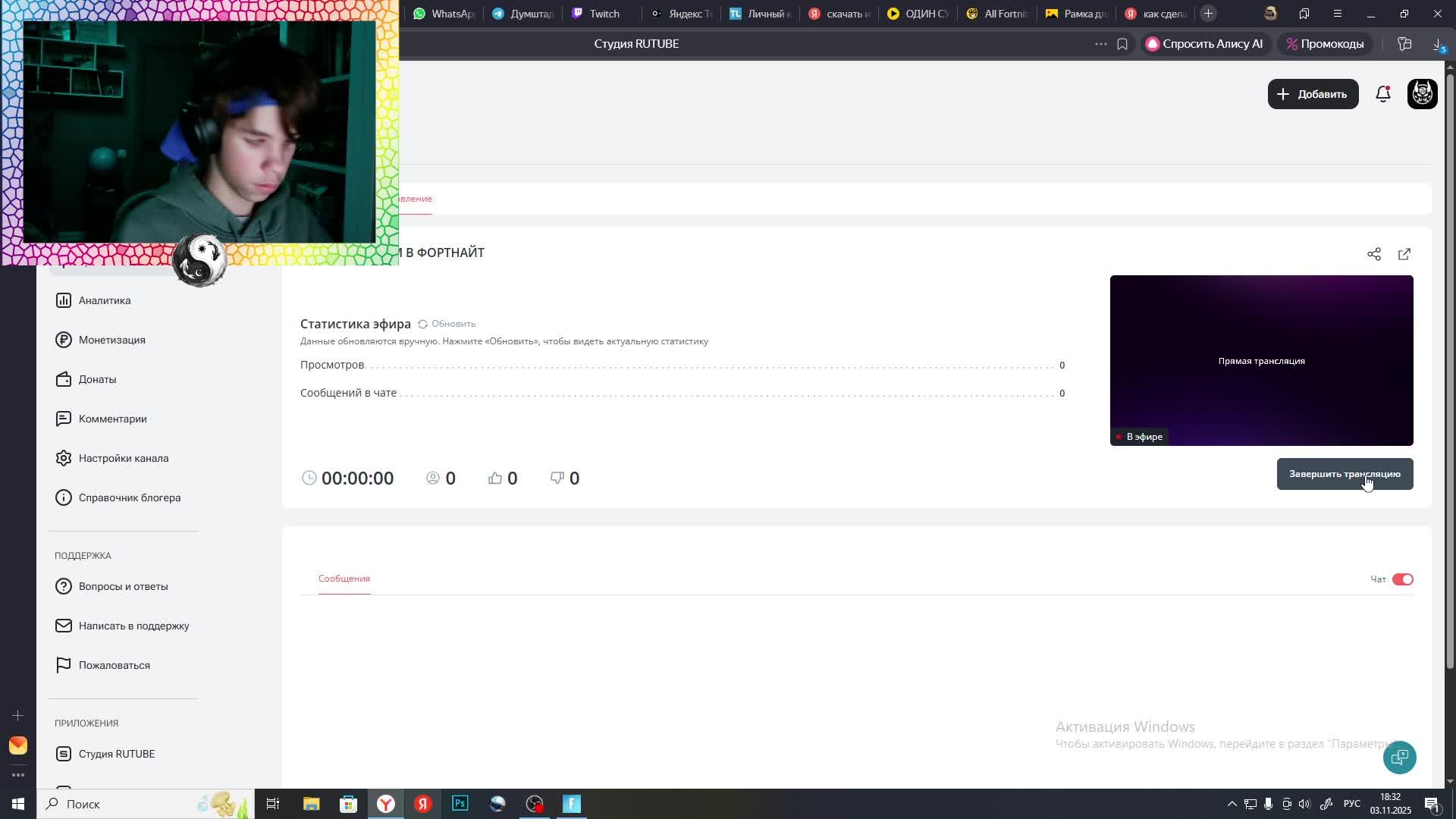Show hidden system tray icons
The width and height of the screenshot is (1456, 819).
click(1232, 804)
